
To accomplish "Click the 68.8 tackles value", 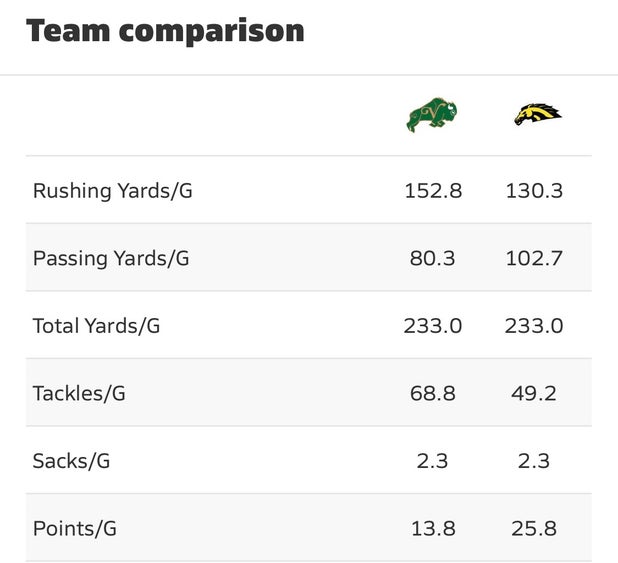I will (433, 393).
